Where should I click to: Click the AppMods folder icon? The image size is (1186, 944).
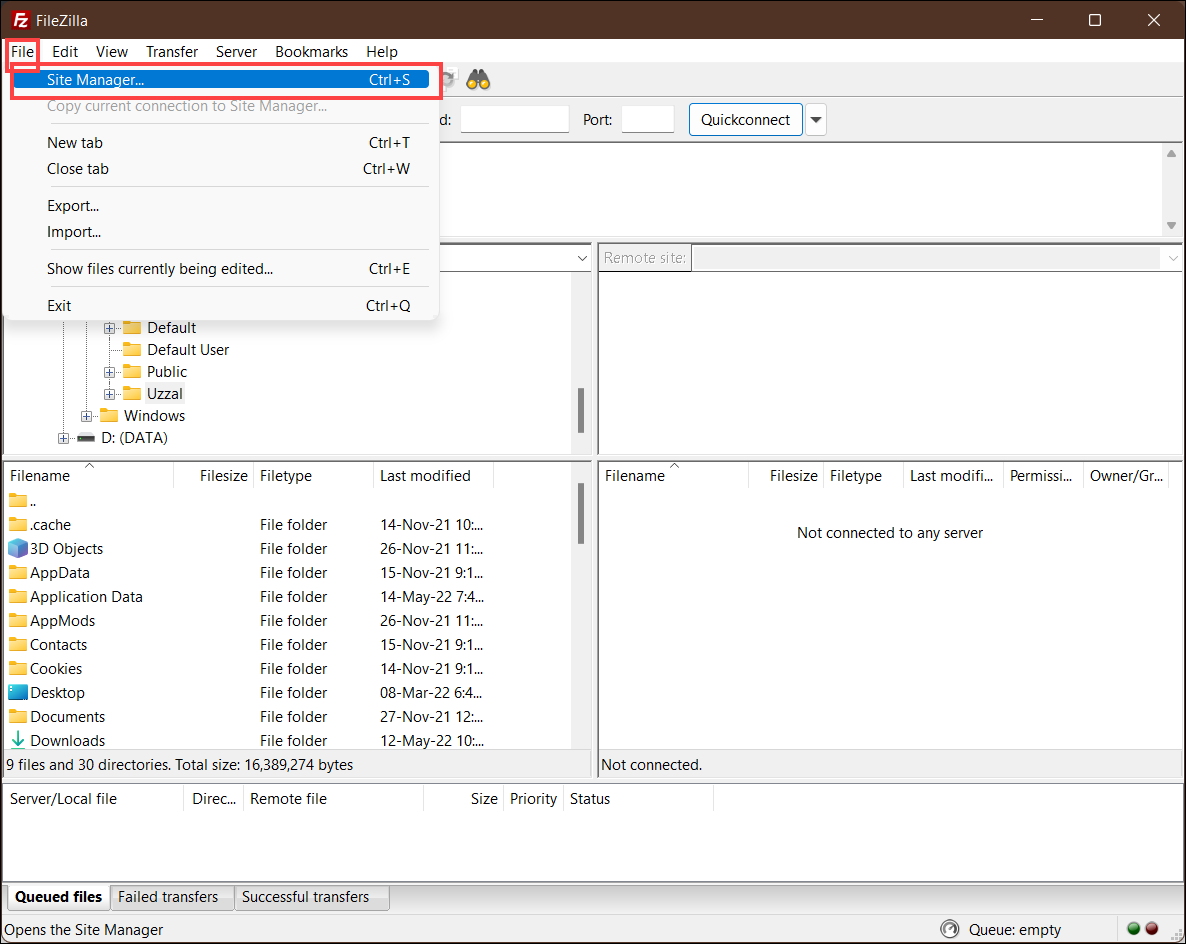17,620
